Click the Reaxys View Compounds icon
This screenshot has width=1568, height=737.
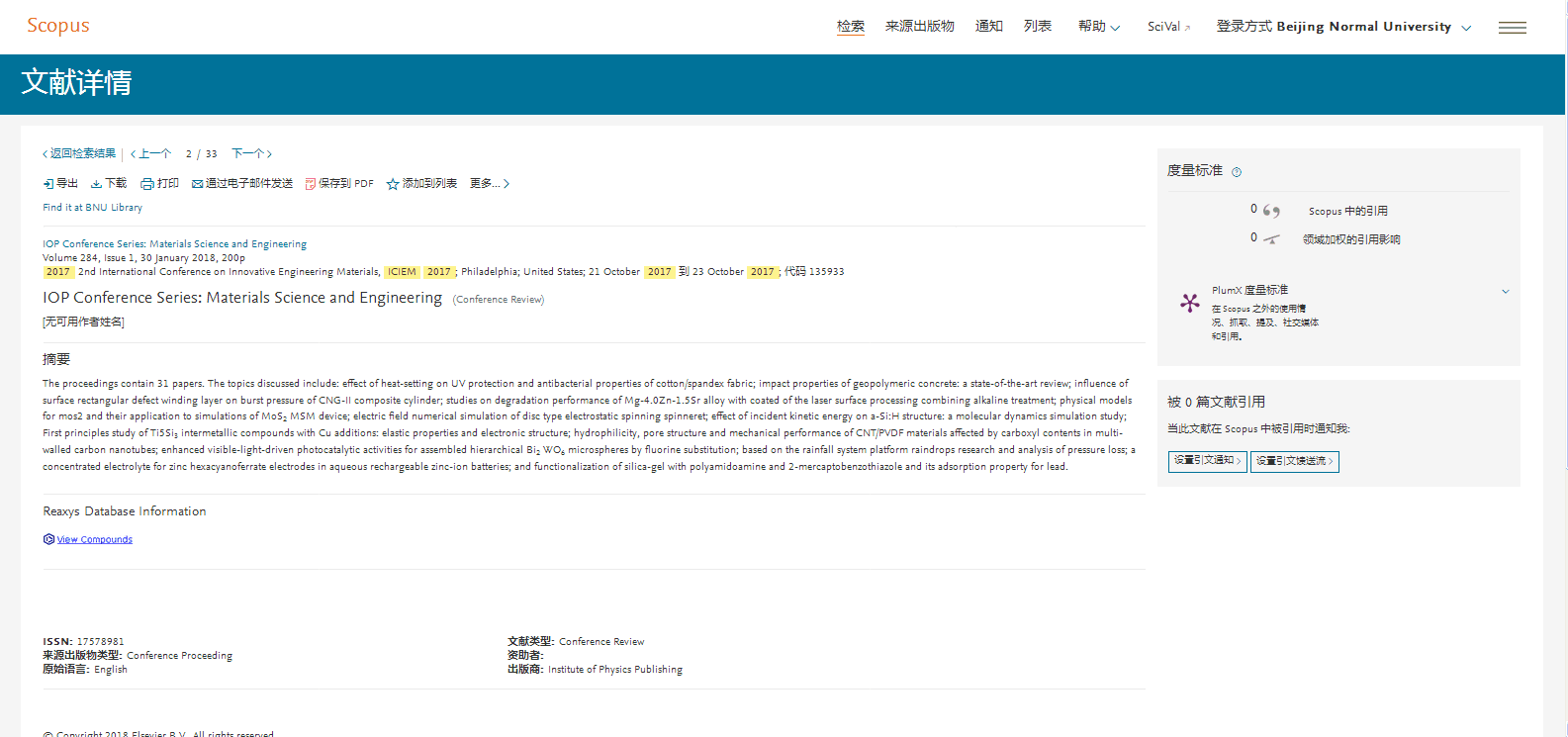48,540
